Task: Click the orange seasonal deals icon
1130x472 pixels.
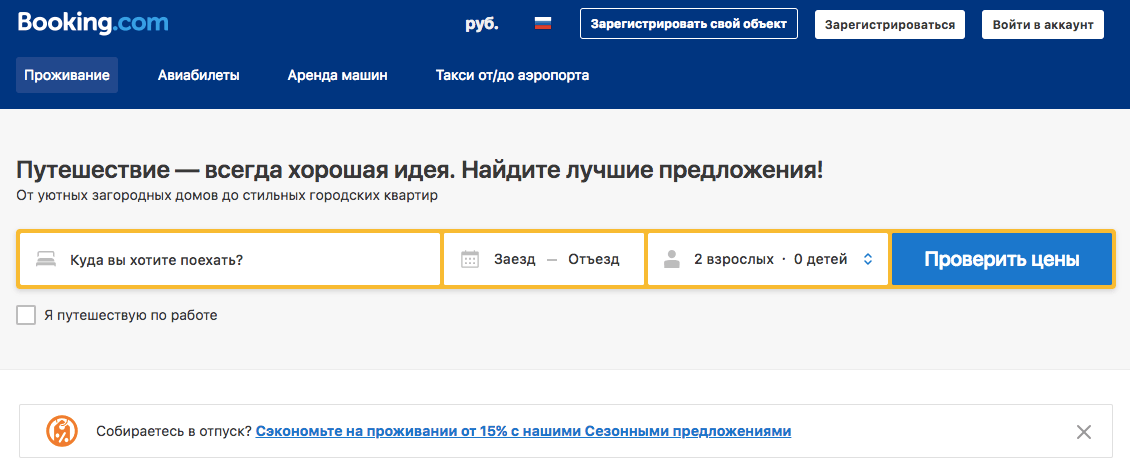Action: (61, 431)
